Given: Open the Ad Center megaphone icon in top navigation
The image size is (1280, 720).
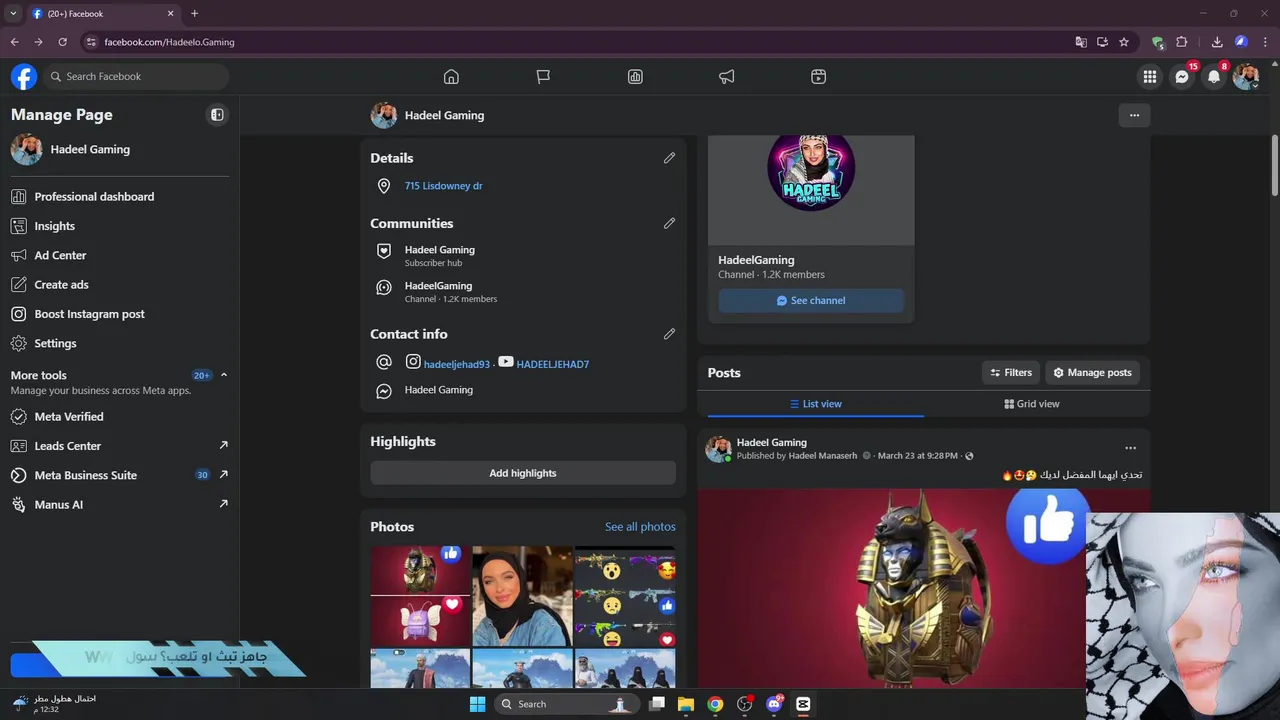Looking at the screenshot, I should [x=727, y=76].
